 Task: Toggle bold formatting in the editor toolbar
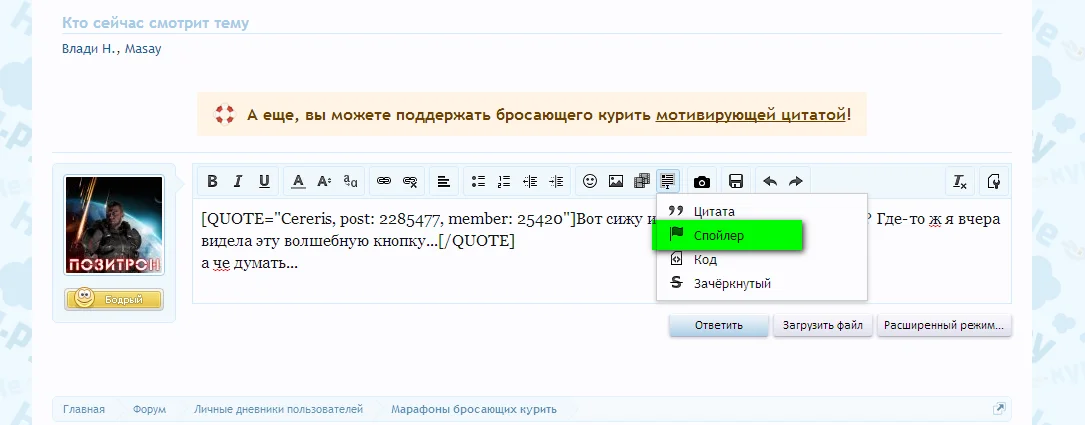tap(212, 181)
